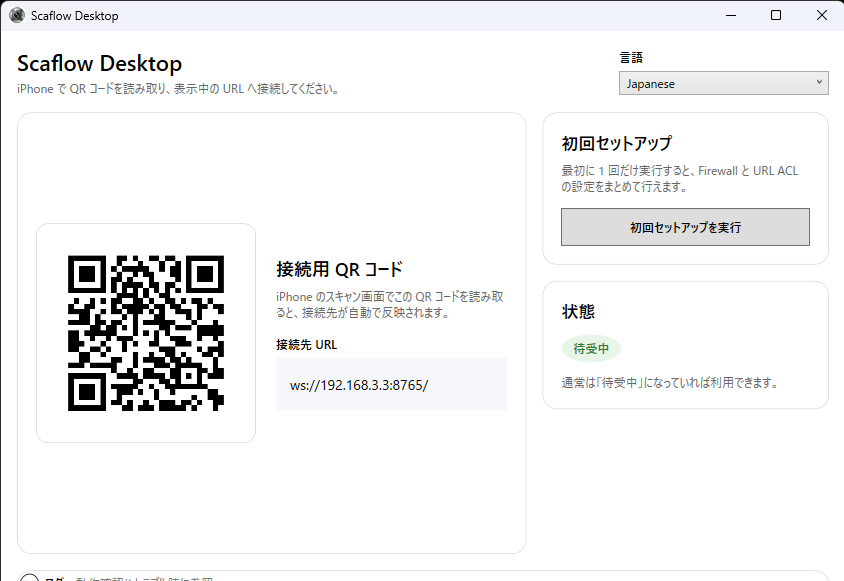Click the 状態 panel heading
844x581 pixels.
(x=578, y=311)
